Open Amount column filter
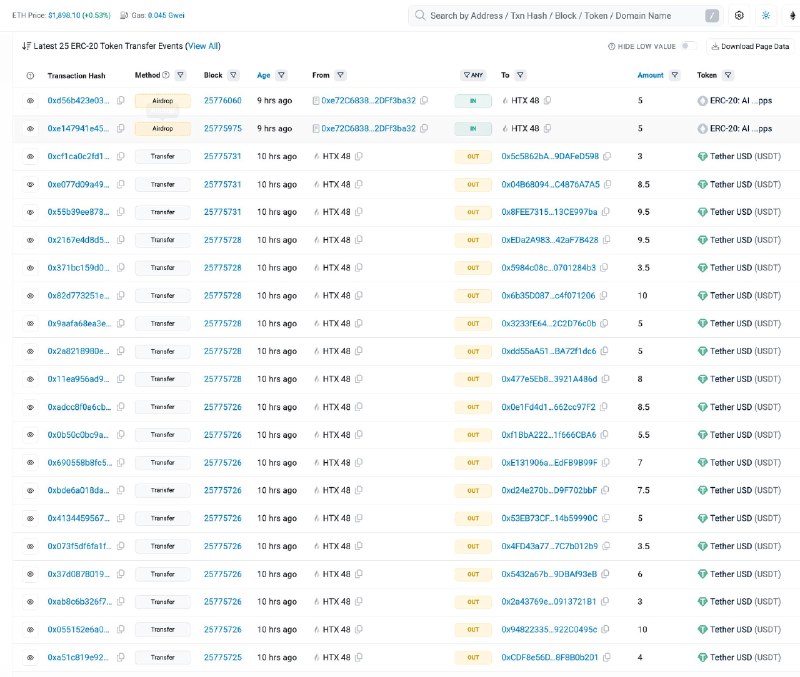The height and width of the screenshot is (677, 800). point(674,75)
